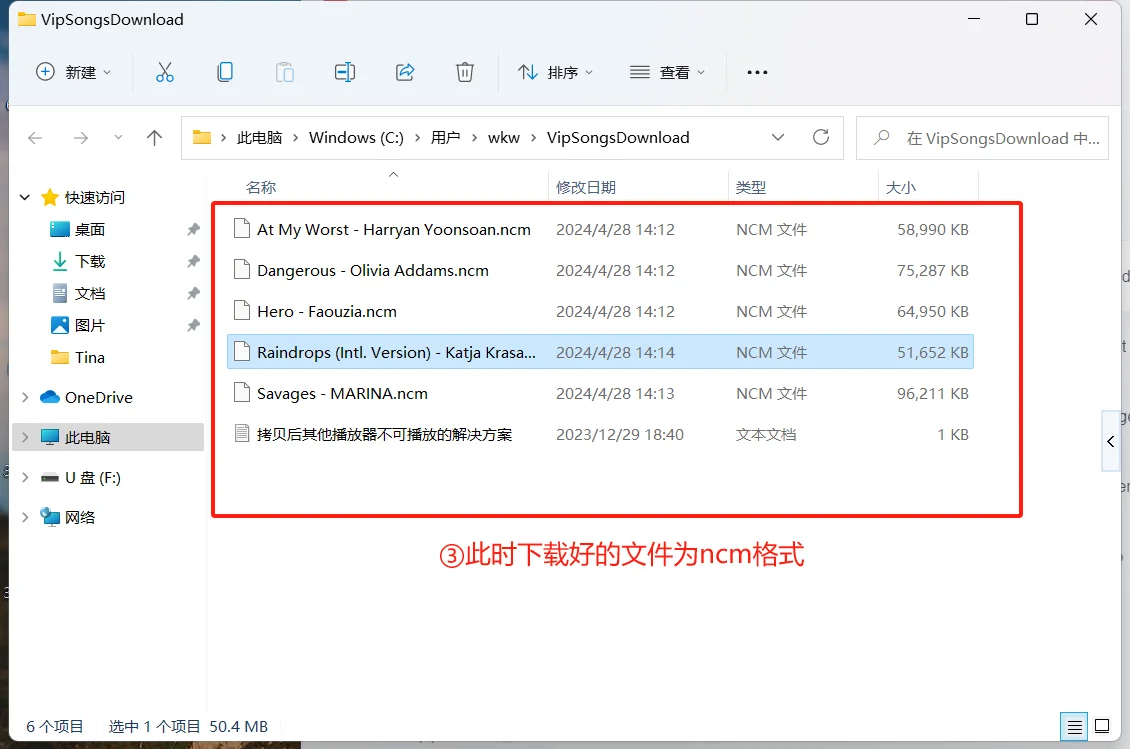Click the pin icon next to 图片

(193, 325)
